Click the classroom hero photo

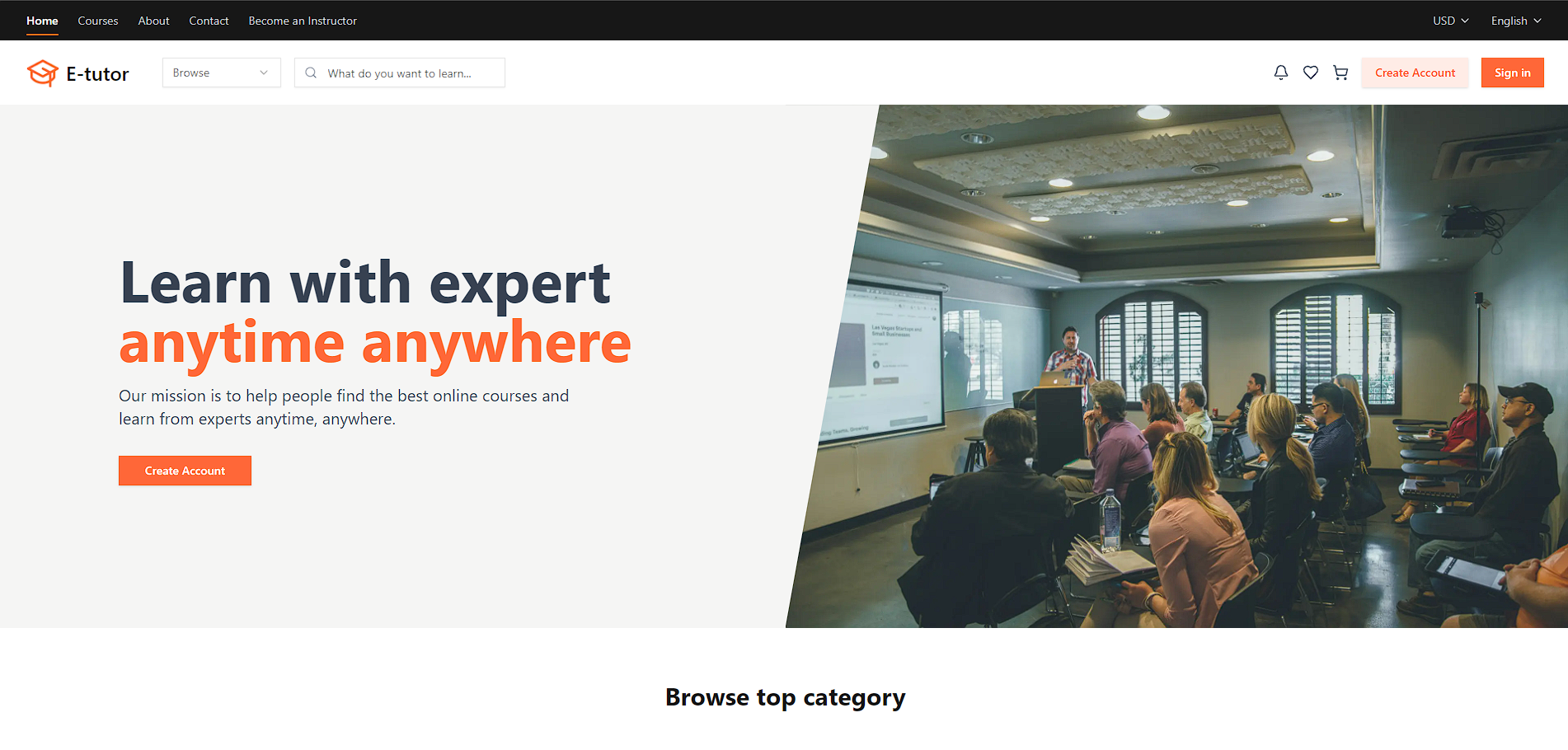(x=1195, y=371)
